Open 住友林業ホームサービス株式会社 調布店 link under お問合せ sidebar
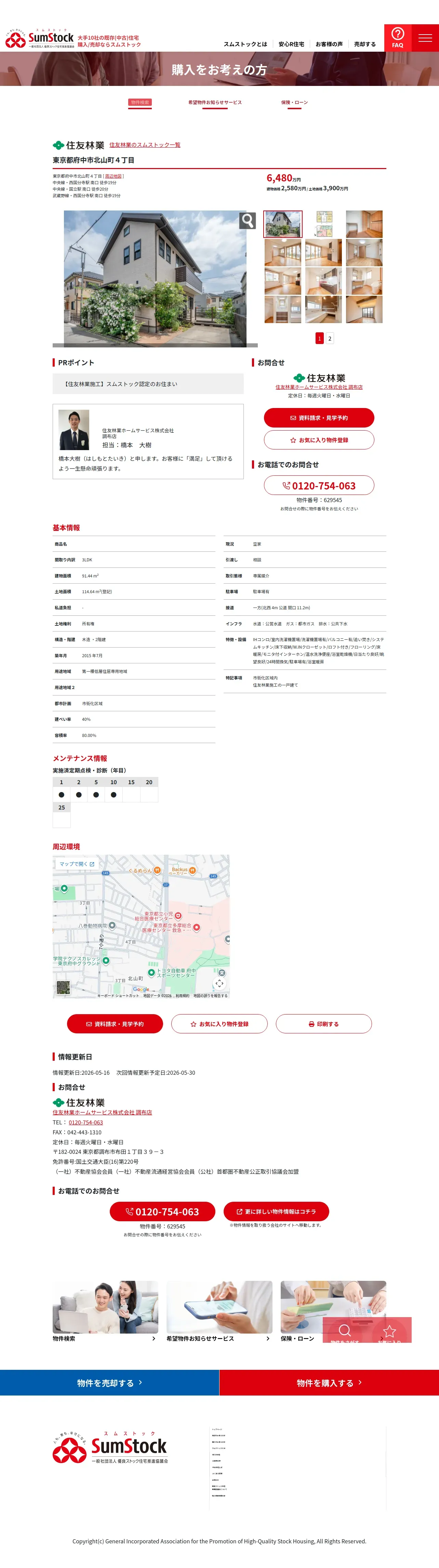The image size is (439, 1568). (319, 387)
